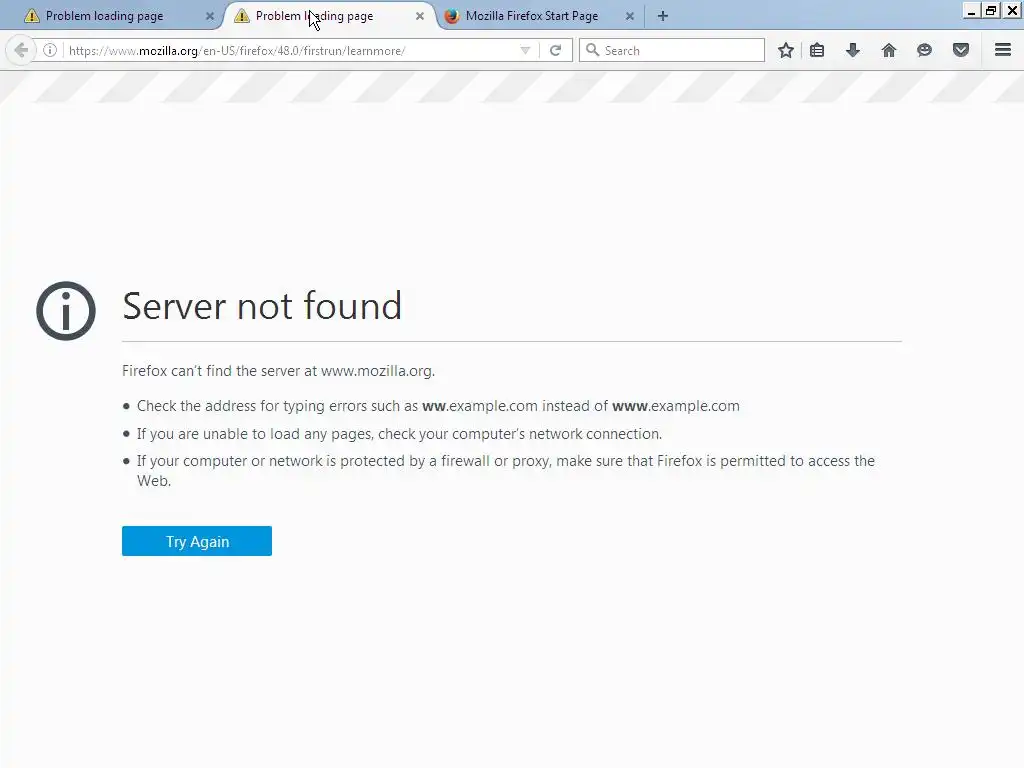Close the Mozilla Firefox Start Page tab
1024x768 pixels.
click(x=630, y=16)
